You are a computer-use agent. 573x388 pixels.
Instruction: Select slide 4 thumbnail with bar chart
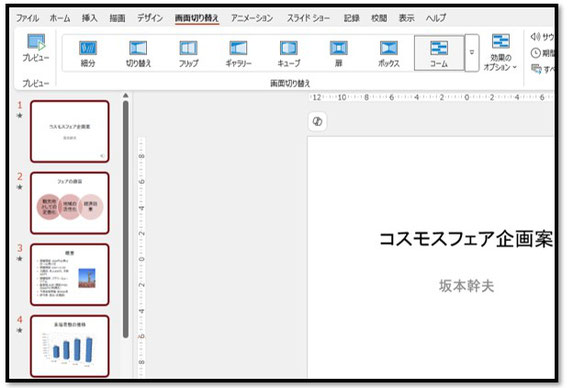click(70, 346)
